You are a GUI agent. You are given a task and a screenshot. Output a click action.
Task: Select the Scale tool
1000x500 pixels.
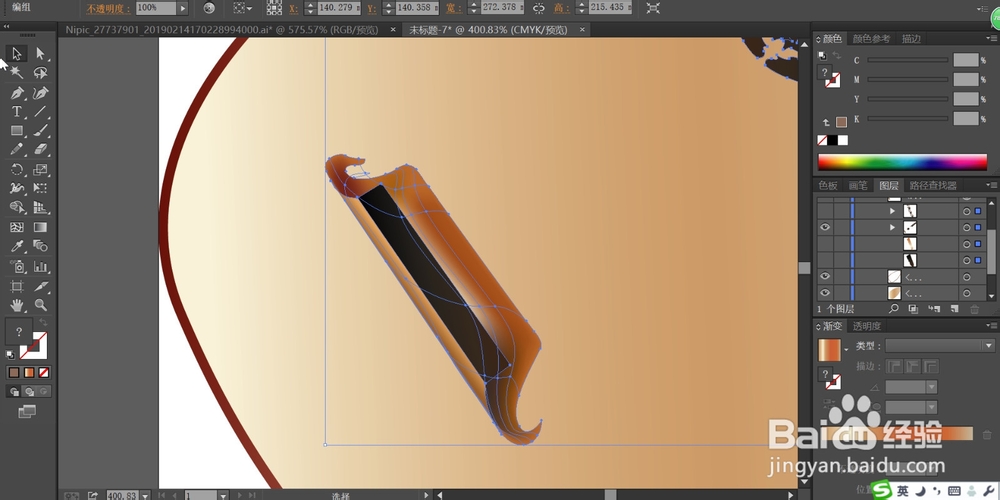(x=40, y=170)
